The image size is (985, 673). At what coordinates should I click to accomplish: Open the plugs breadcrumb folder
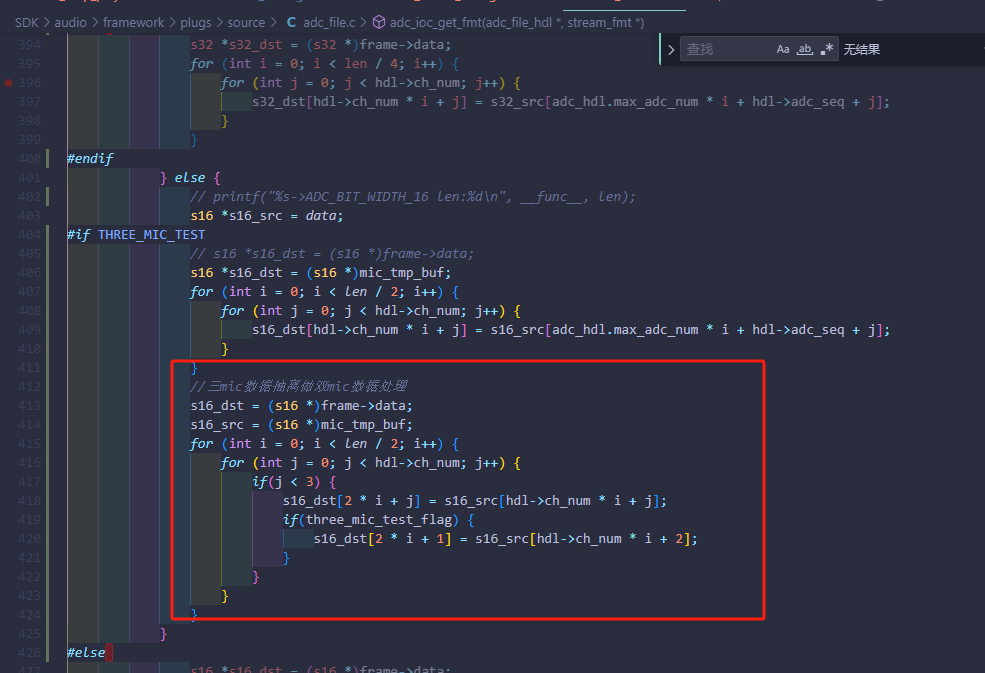[x=196, y=23]
